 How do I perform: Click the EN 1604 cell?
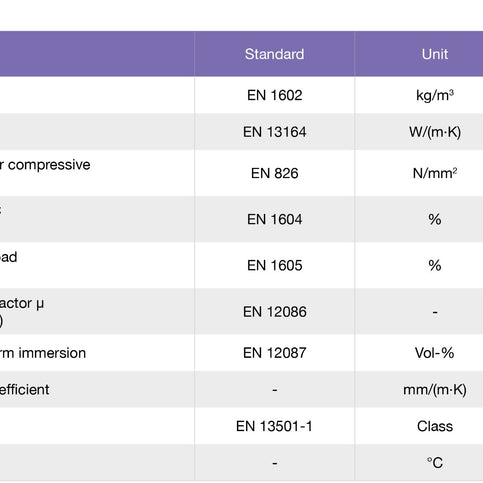point(275,219)
